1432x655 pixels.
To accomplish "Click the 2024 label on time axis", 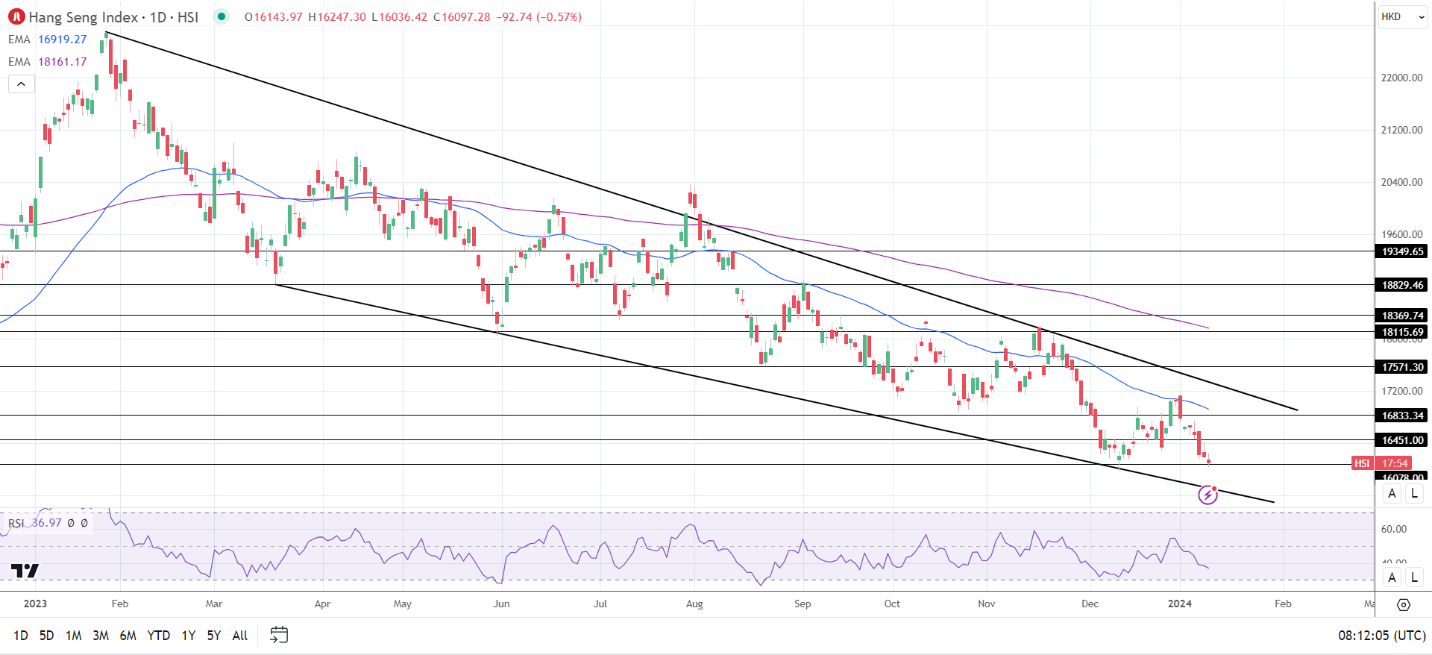I will [1180, 604].
